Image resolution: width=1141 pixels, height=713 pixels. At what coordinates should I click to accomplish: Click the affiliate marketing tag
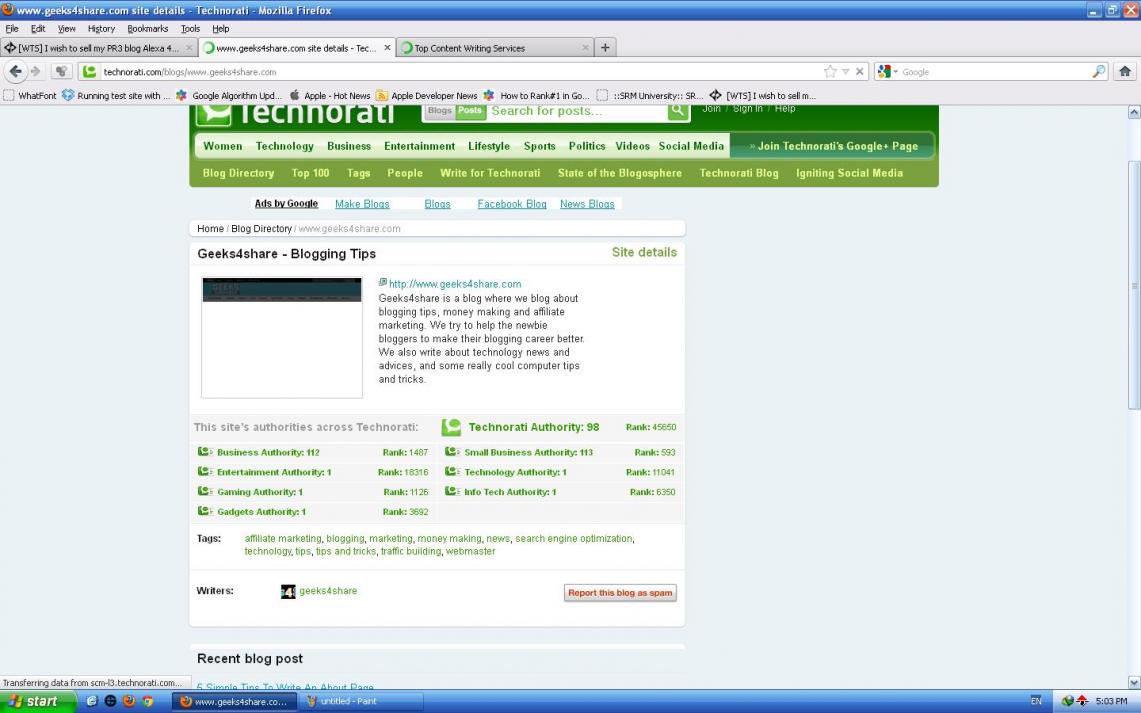(x=283, y=538)
